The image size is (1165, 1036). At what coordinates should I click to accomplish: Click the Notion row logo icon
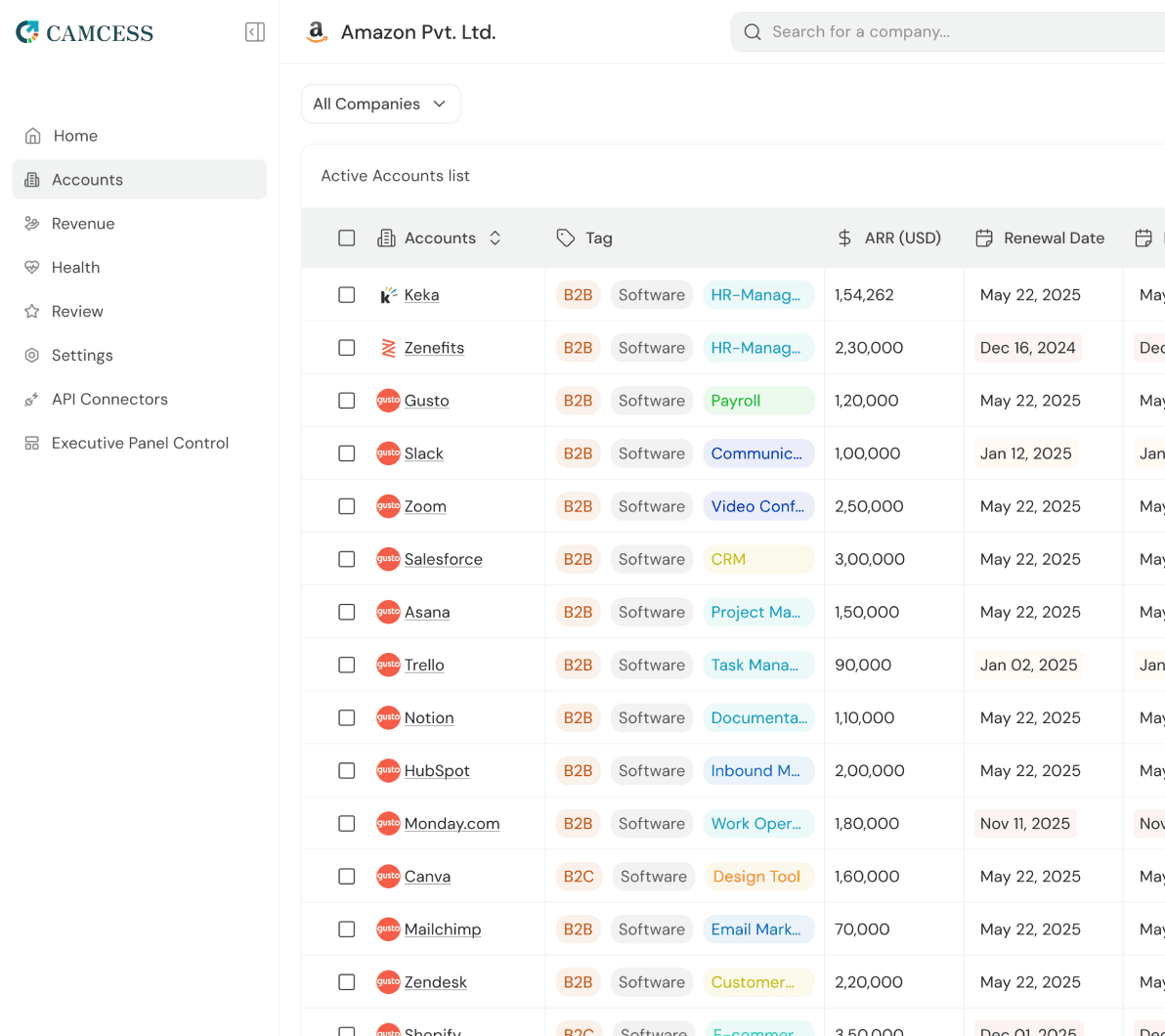tap(388, 718)
